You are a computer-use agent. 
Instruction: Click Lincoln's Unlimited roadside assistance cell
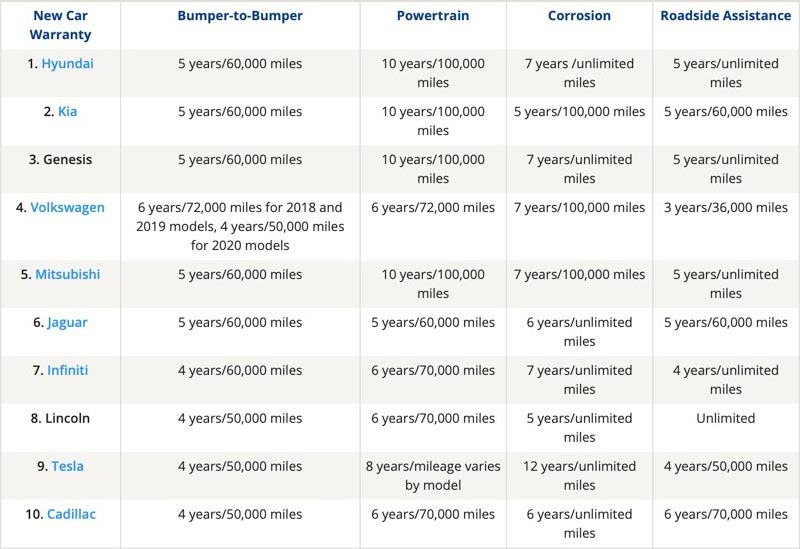[x=726, y=418]
